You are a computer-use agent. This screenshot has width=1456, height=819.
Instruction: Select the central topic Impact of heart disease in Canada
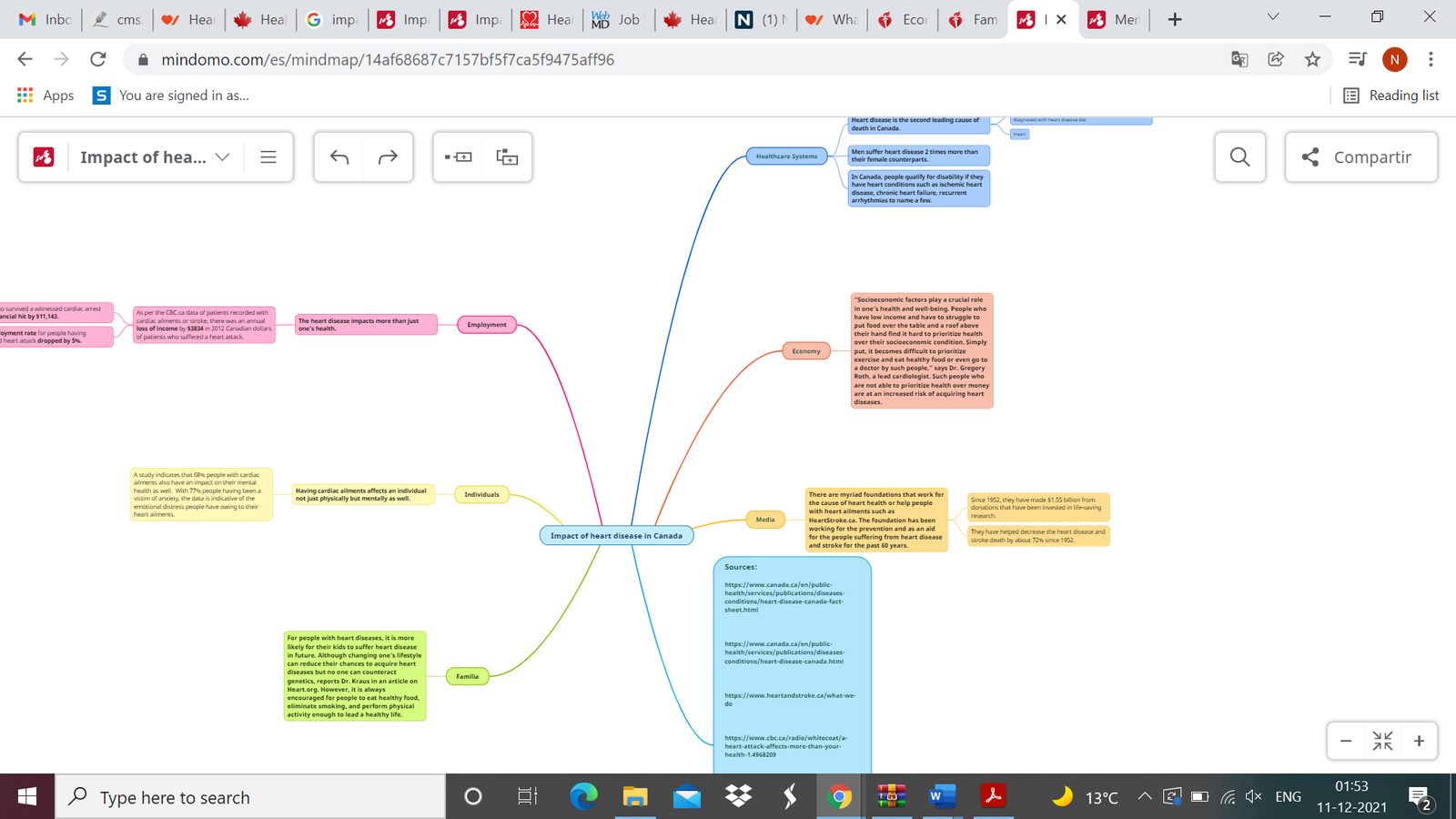click(x=616, y=536)
